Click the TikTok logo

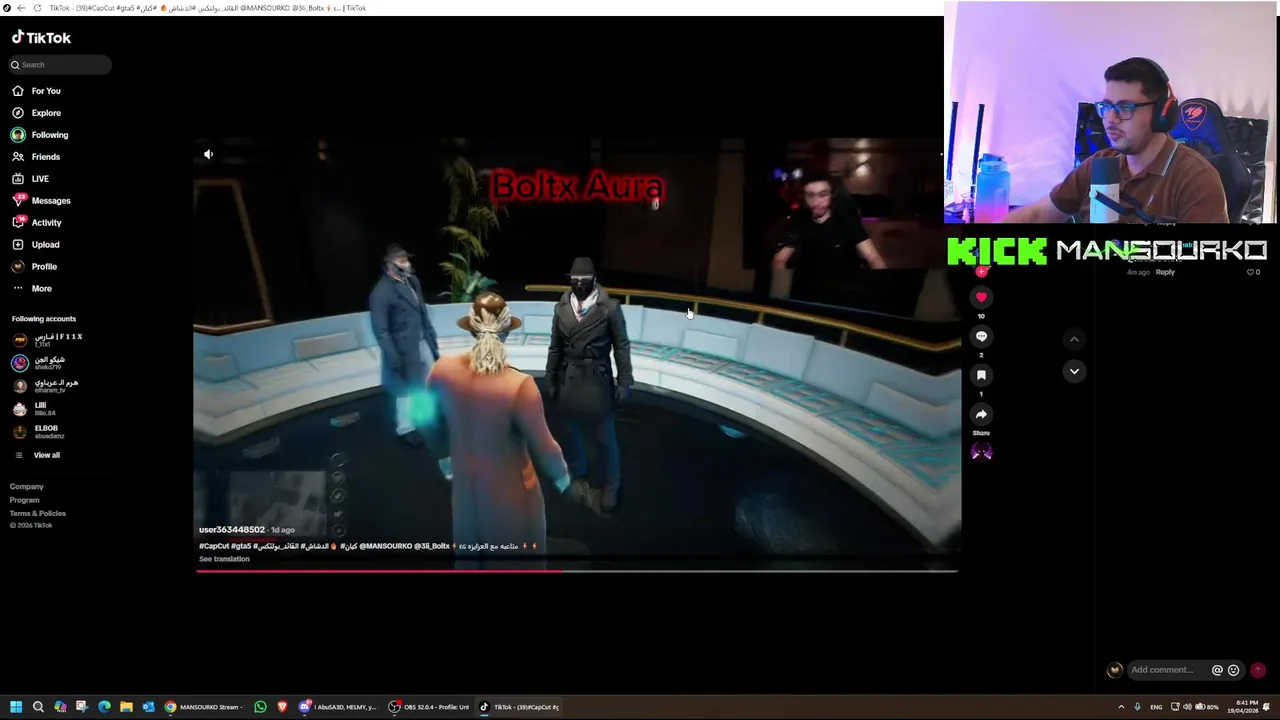(41, 38)
